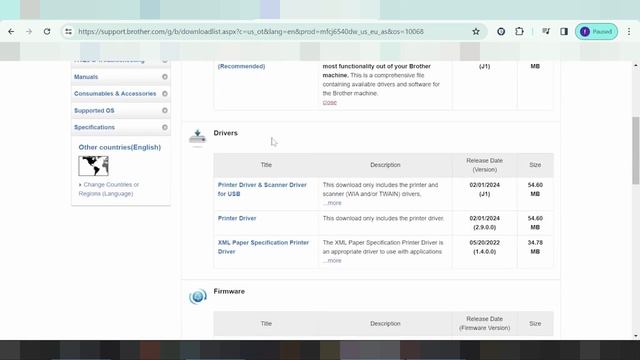Bookmark this page with the star icon
The width and height of the screenshot is (640, 360).
476,31
